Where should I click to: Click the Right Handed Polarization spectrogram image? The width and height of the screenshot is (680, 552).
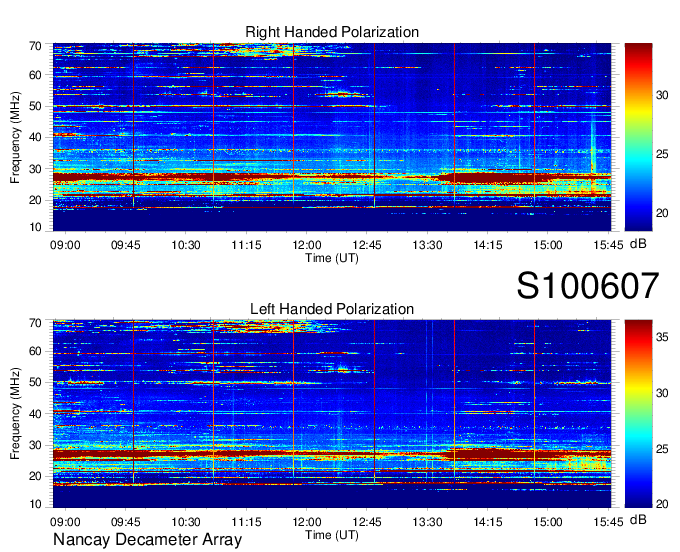pos(332,137)
